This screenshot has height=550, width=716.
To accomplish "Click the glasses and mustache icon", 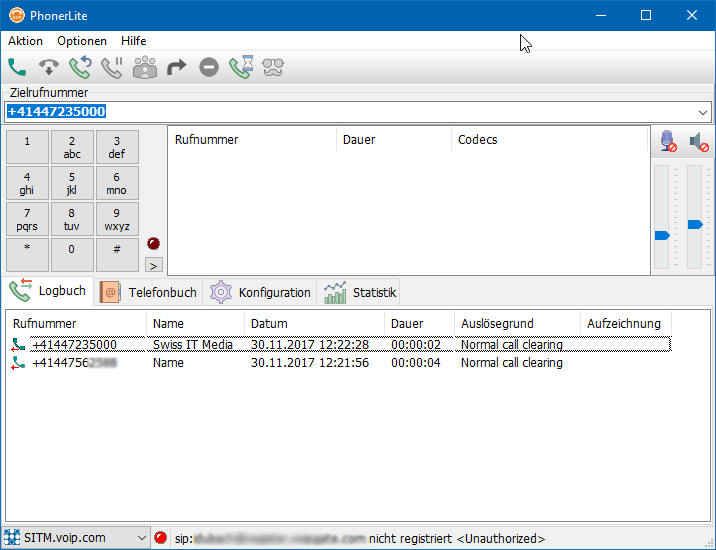I will (x=273, y=67).
